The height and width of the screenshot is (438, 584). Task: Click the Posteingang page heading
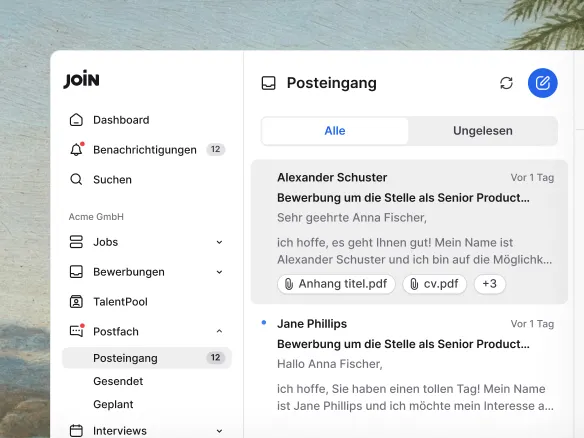click(331, 83)
